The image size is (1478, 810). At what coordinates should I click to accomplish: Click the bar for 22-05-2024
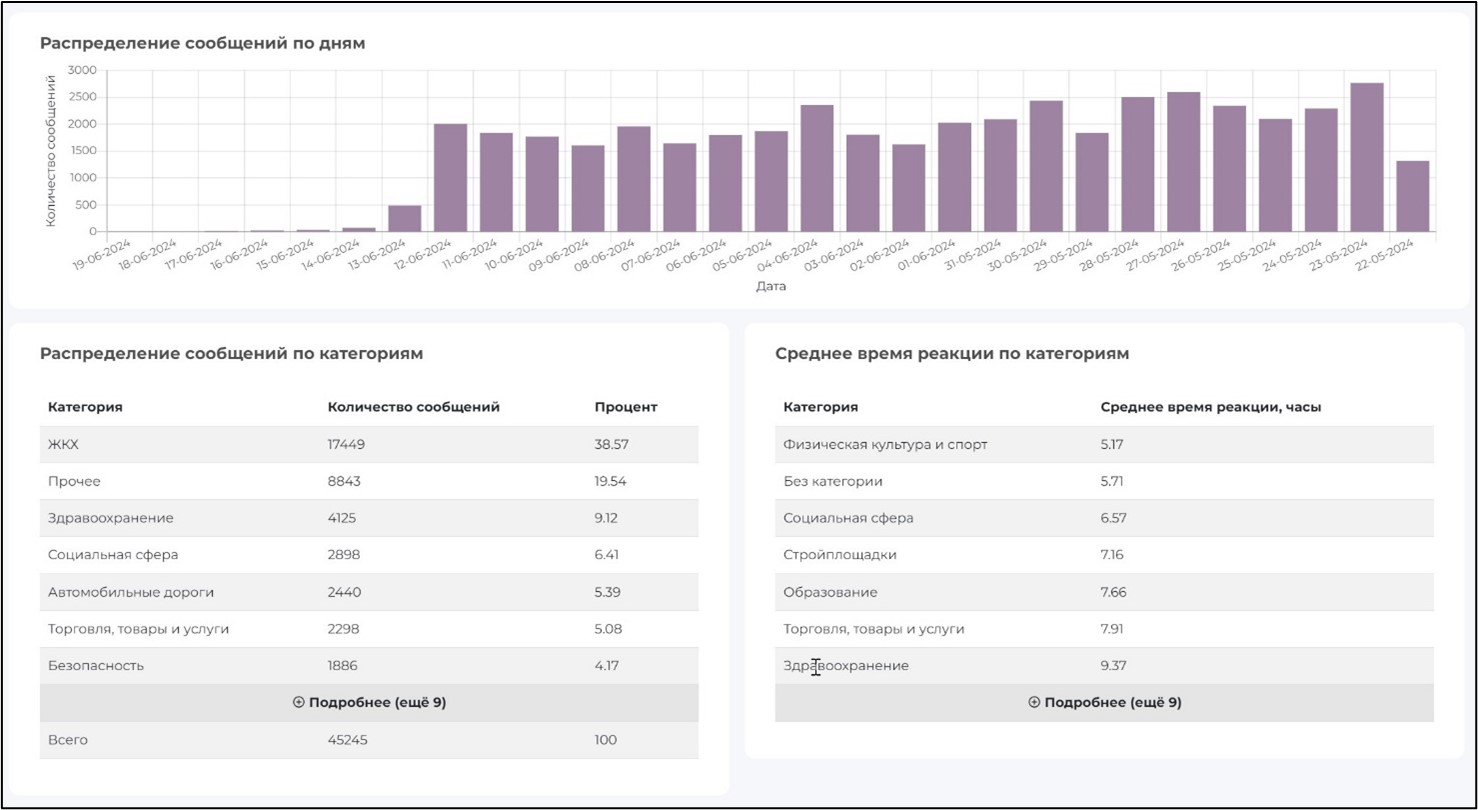click(x=1413, y=195)
